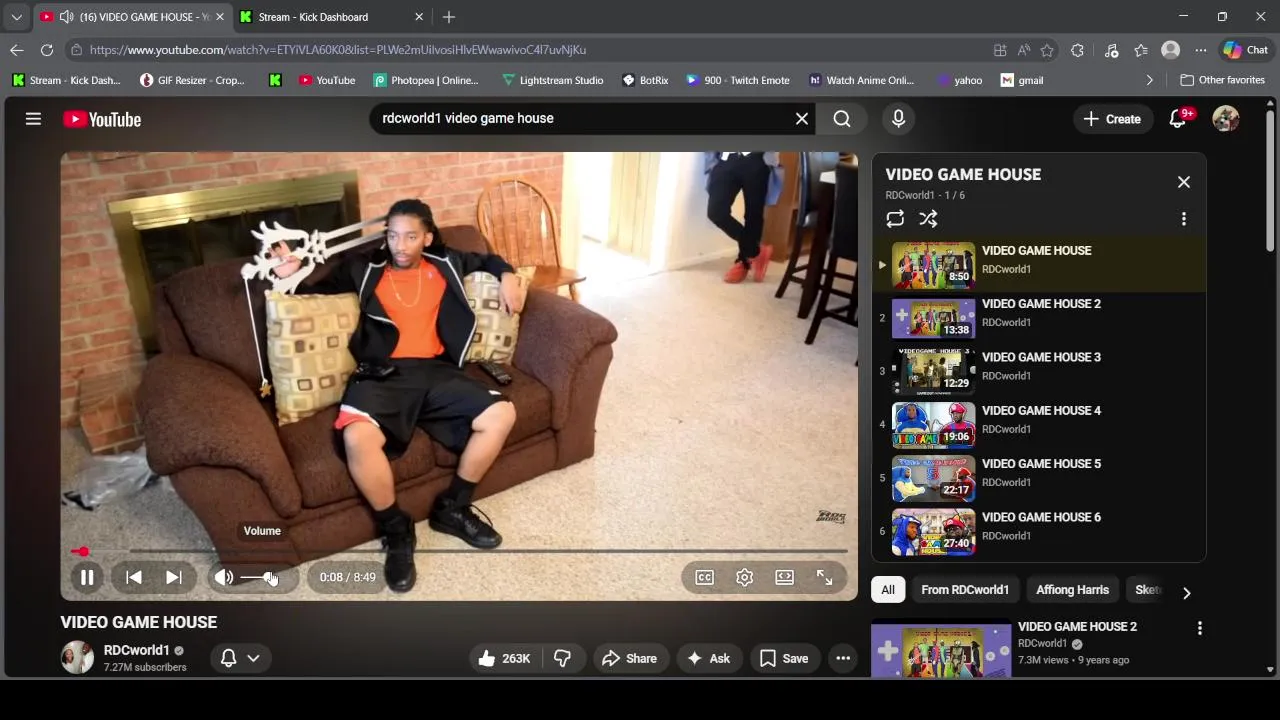1280x720 pixels.
Task: Play VIDEO GAME HOUSE 2 from playlist
Action: (1039, 318)
